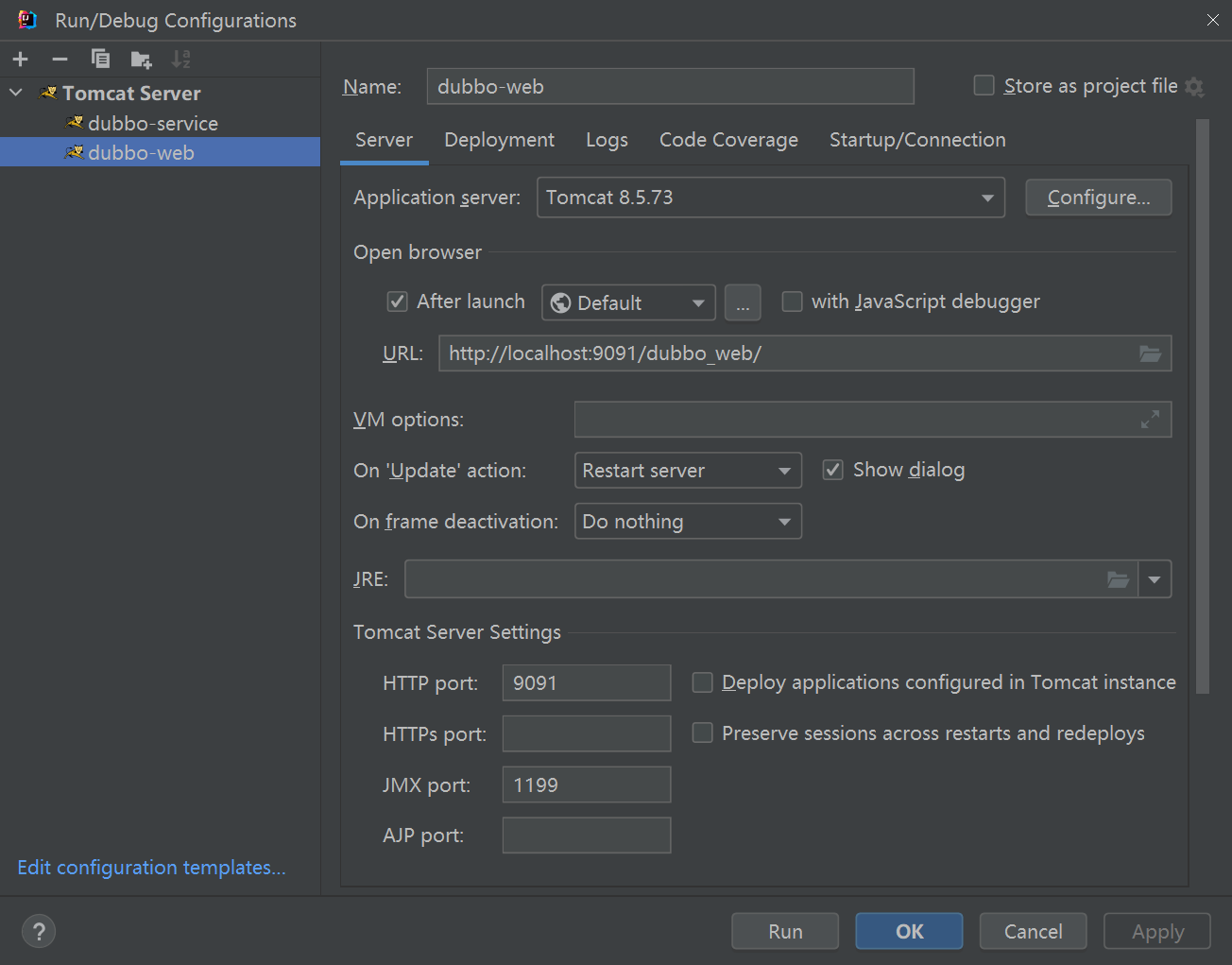Viewport: 1232px width, 965px height.
Task: Click Cancel button
Action: coord(1033,931)
